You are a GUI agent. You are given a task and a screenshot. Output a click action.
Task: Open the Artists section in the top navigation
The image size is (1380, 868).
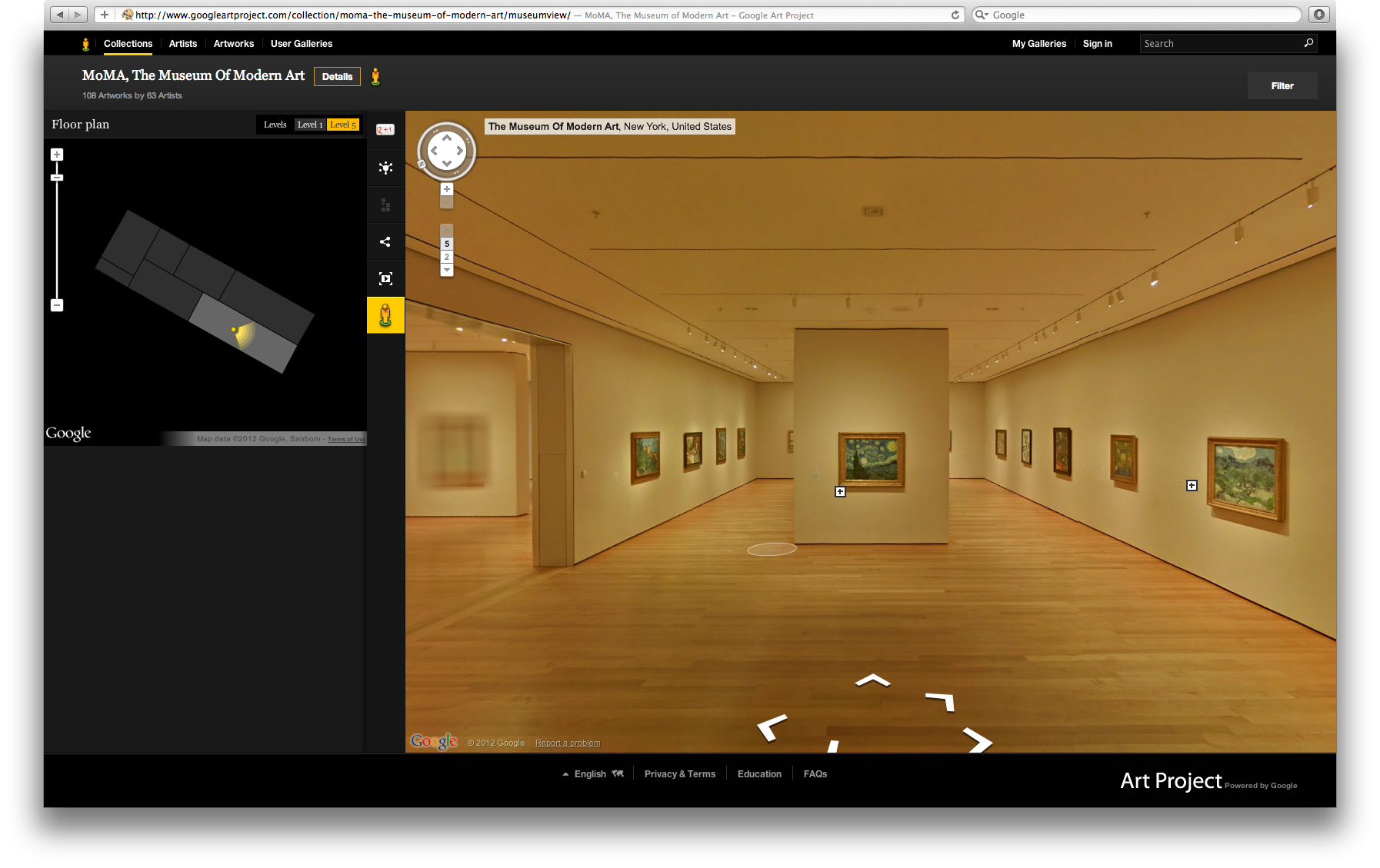[x=182, y=44]
